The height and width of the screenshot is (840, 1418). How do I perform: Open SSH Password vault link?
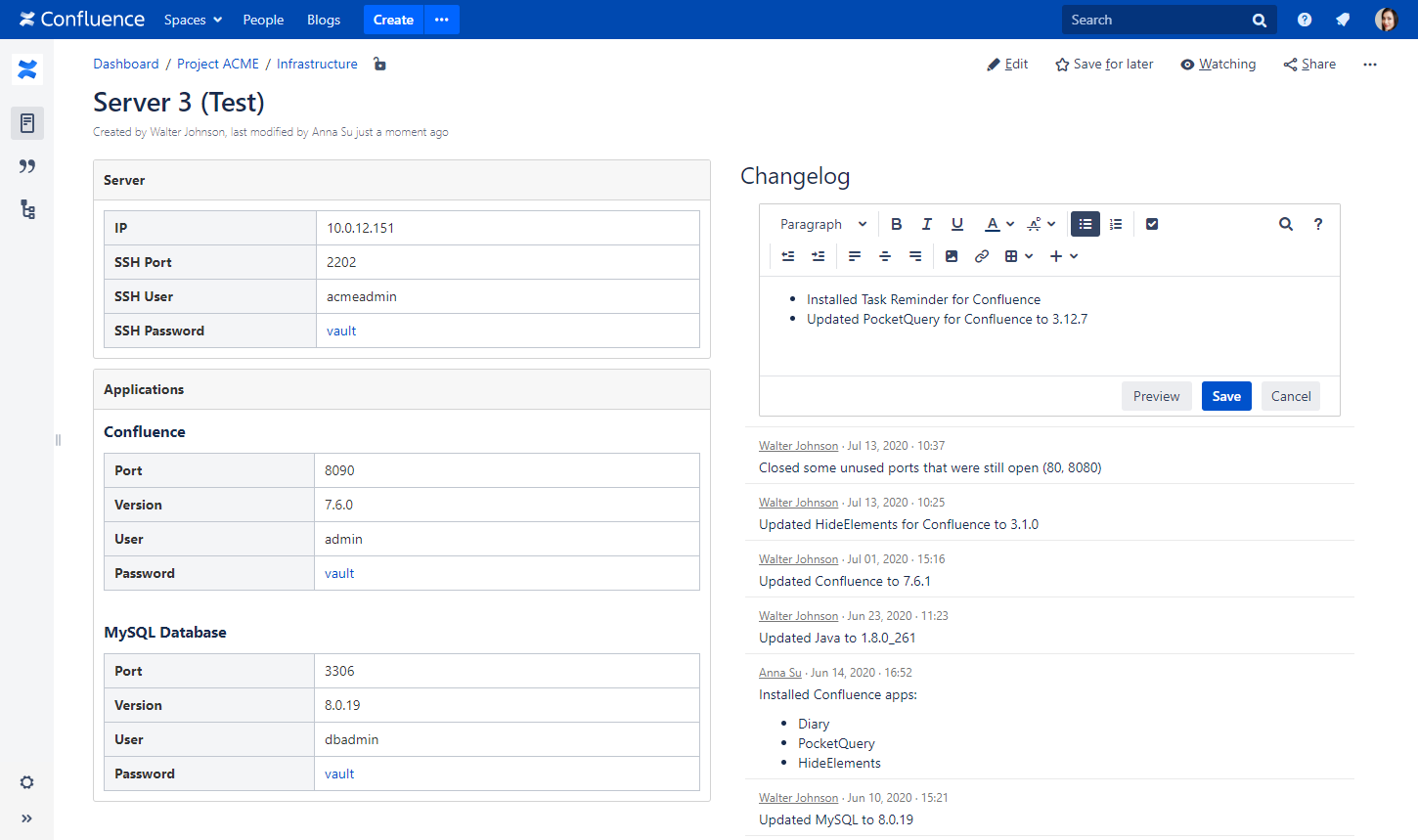[341, 331]
